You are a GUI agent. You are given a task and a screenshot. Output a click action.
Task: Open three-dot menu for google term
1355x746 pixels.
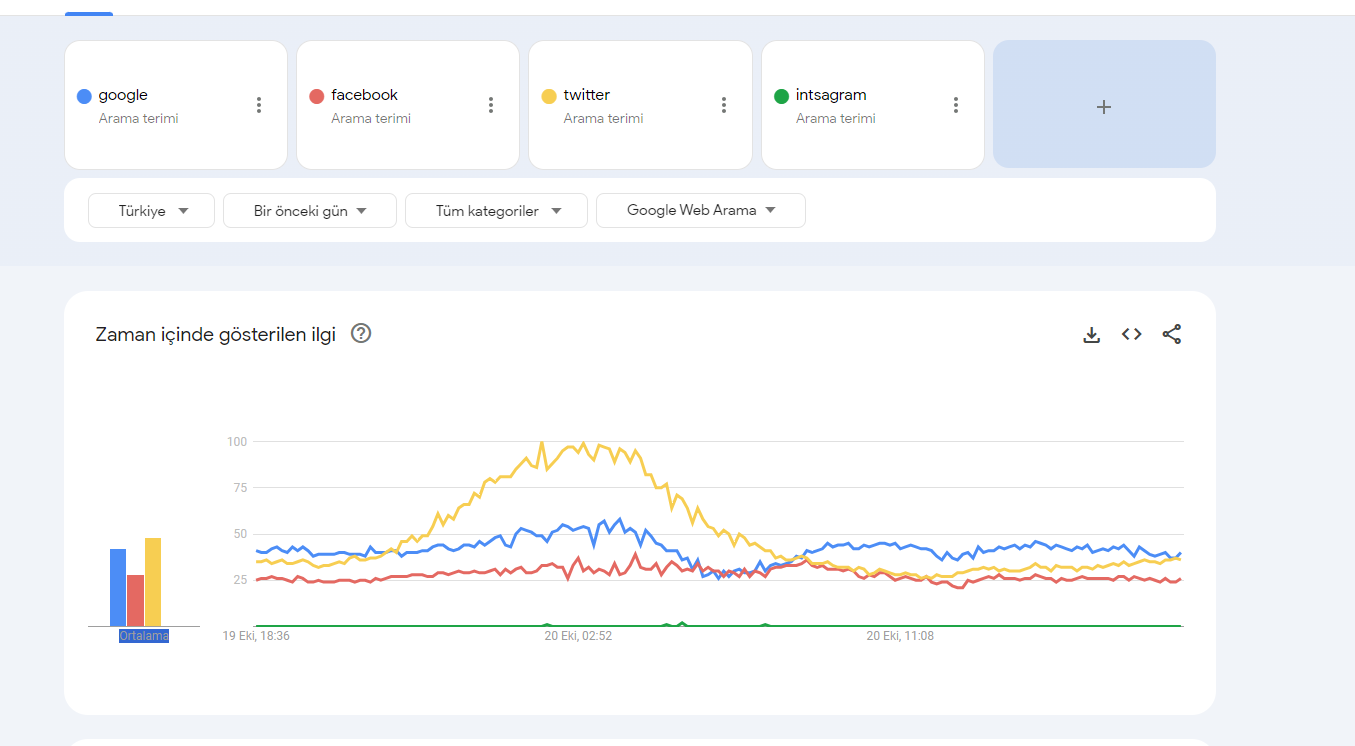tap(259, 105)
